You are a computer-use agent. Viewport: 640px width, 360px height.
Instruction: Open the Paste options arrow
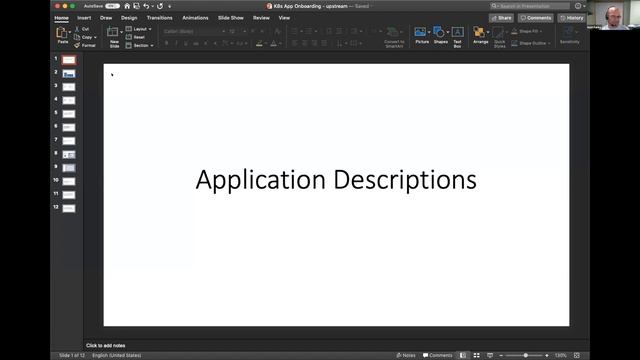[x=70, y=32]
